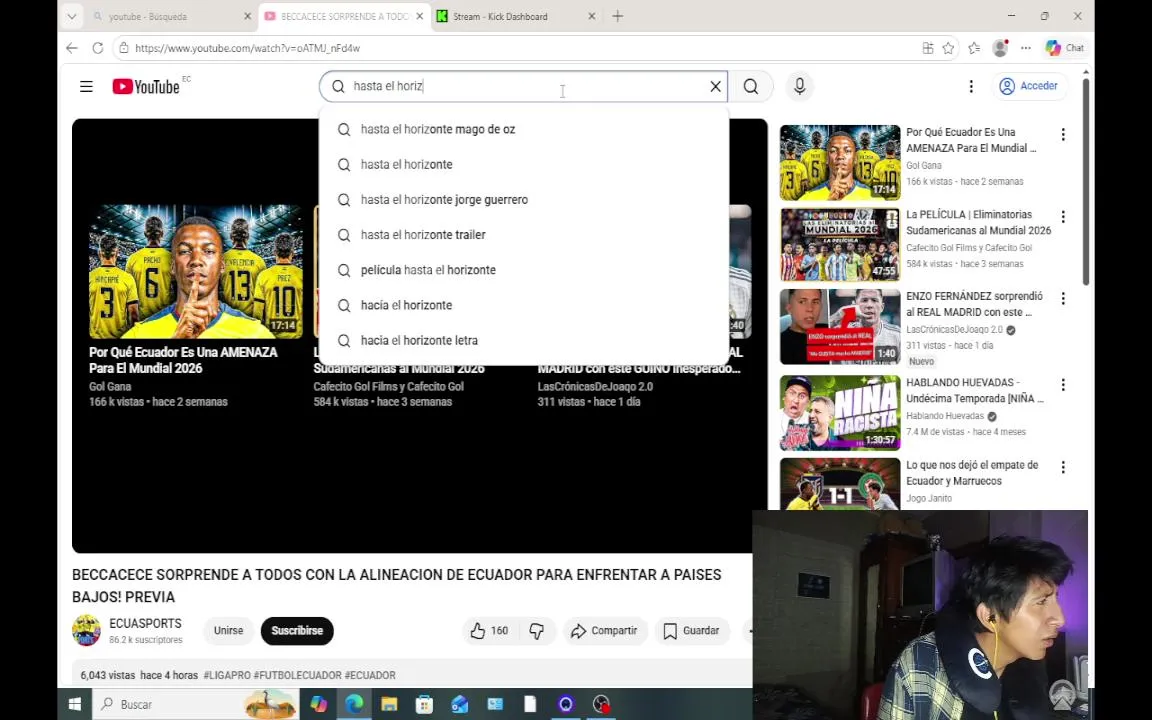Image resolution: width=1152 pixels, height=720 pixels.
Task: Choose suggestion hacia el horizonte
Action: pos(524,306)
